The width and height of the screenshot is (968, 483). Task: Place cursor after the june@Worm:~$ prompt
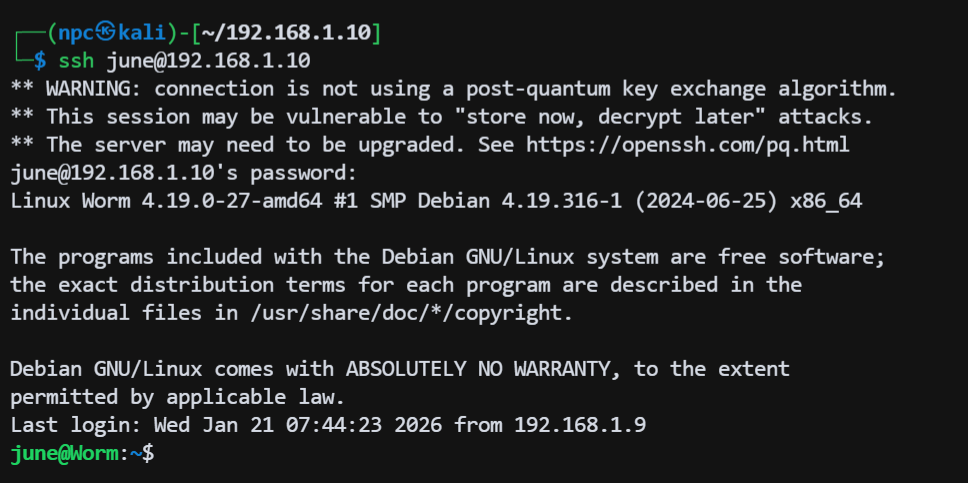click(x=162, y=453)
